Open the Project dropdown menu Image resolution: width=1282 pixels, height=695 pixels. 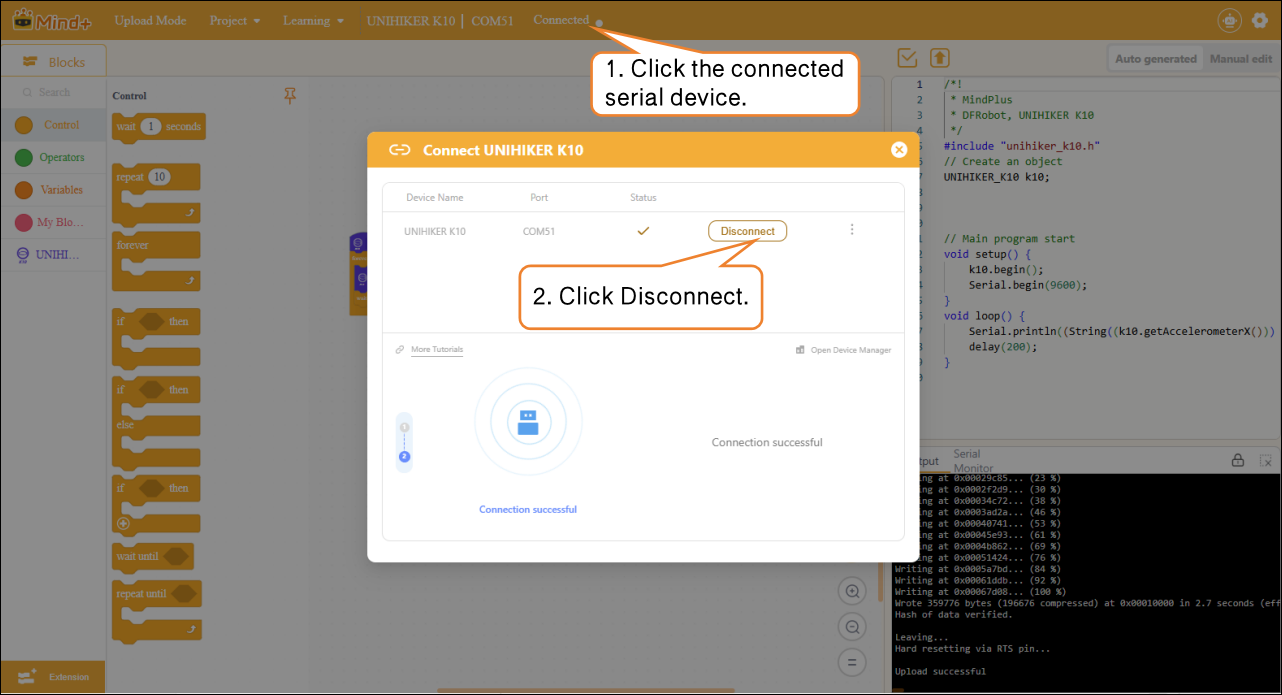point(235,21)
